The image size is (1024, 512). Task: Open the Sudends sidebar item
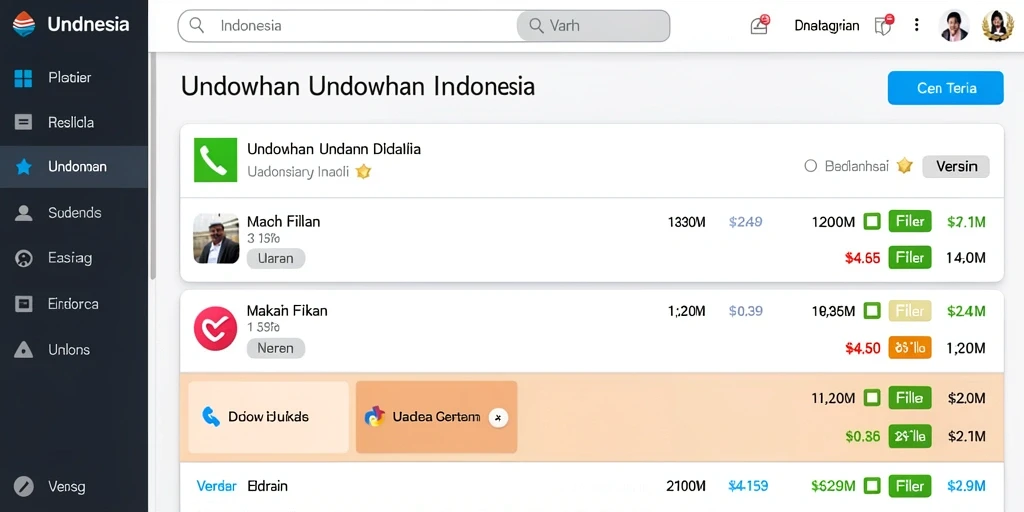74,213
